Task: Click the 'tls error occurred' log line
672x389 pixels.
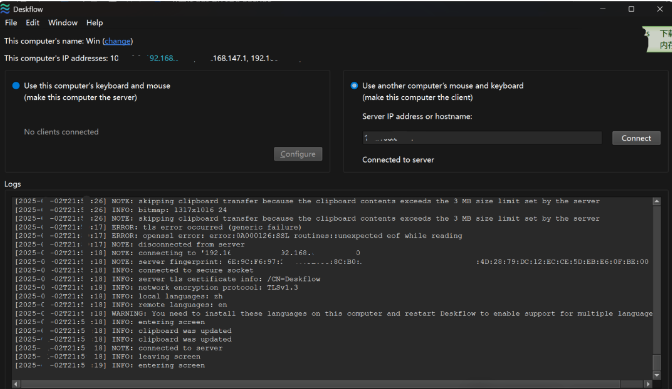Action: click(x=158, y=227)
